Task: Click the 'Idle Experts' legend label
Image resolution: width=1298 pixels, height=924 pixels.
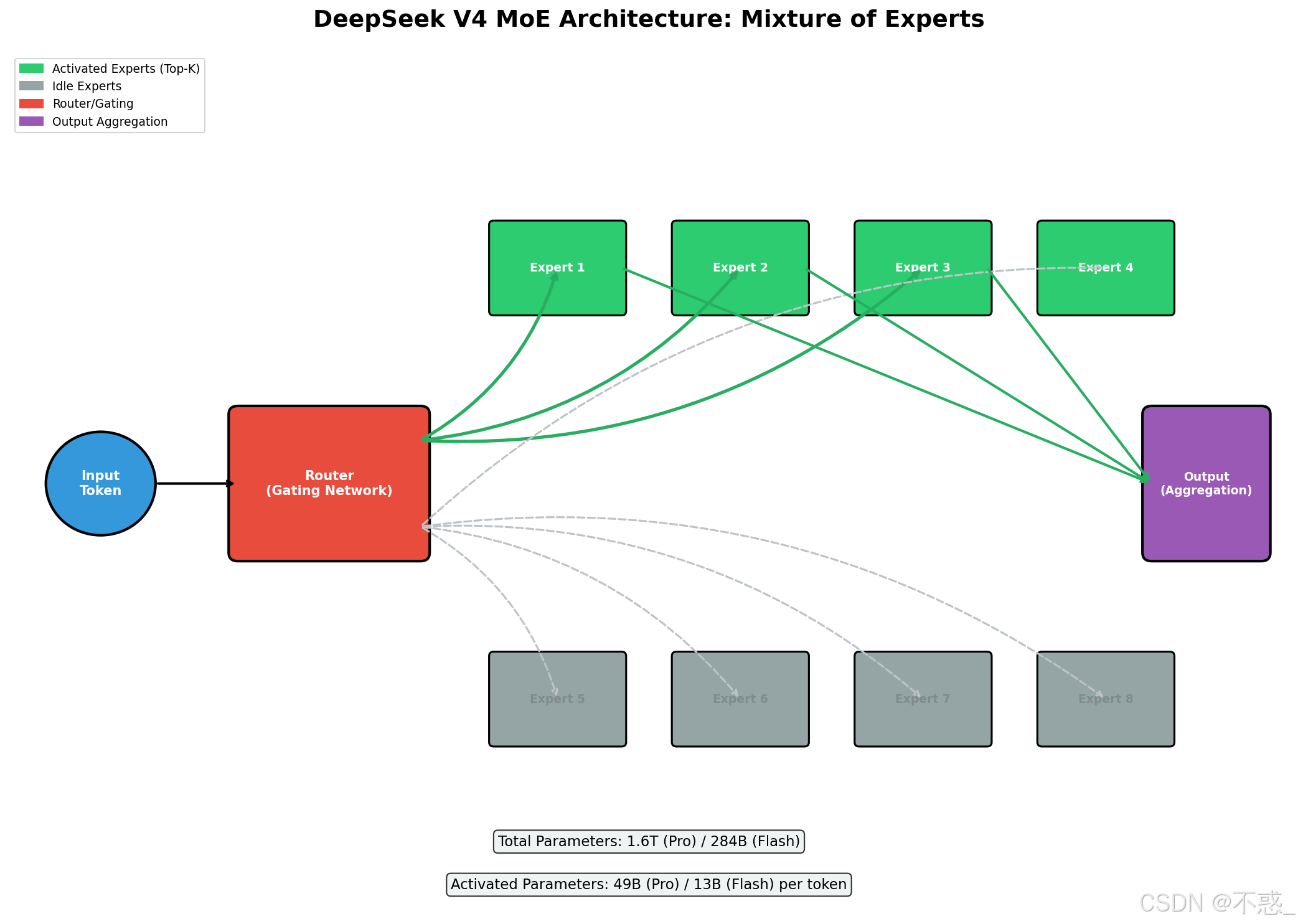Action: click(x=87, y=86)
